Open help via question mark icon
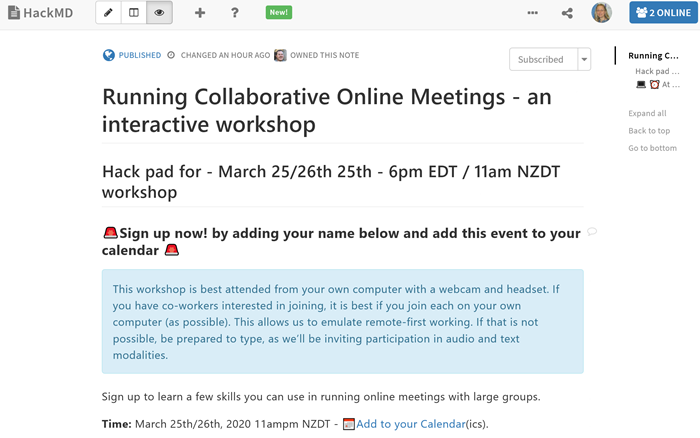The image size is (700, 438). 235,13
